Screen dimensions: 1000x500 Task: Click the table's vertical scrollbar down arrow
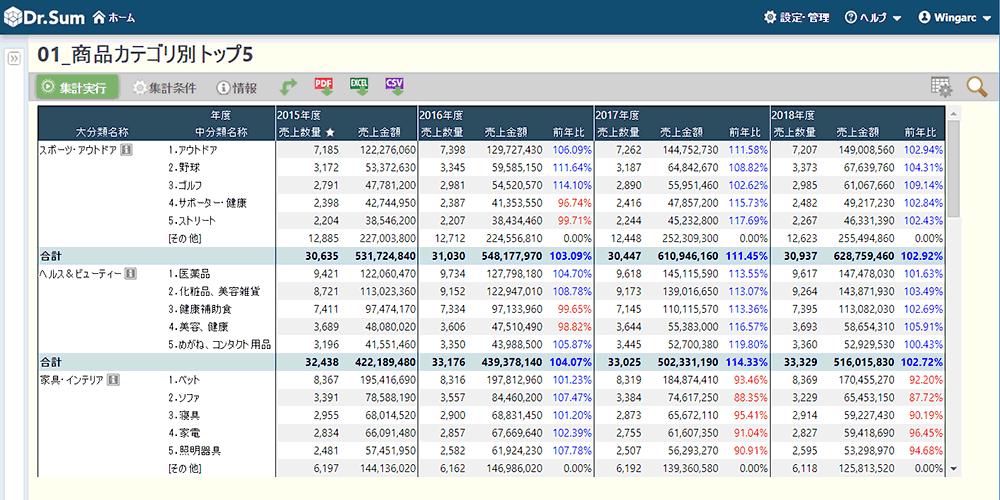(953, 468)
